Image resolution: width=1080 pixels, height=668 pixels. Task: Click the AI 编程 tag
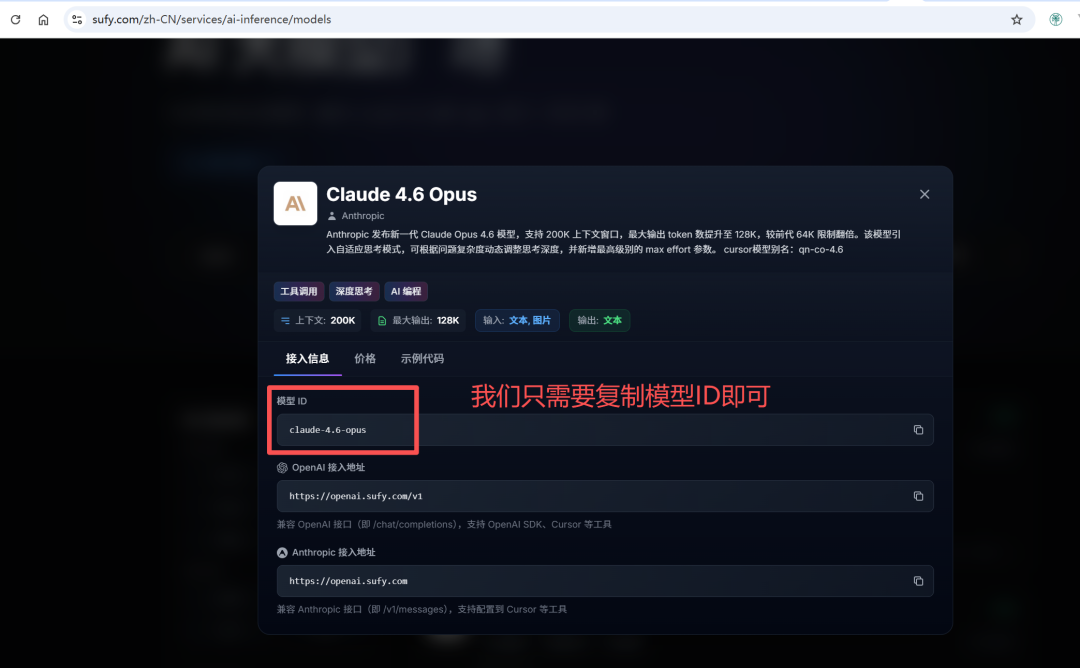[x=406, y=291]
